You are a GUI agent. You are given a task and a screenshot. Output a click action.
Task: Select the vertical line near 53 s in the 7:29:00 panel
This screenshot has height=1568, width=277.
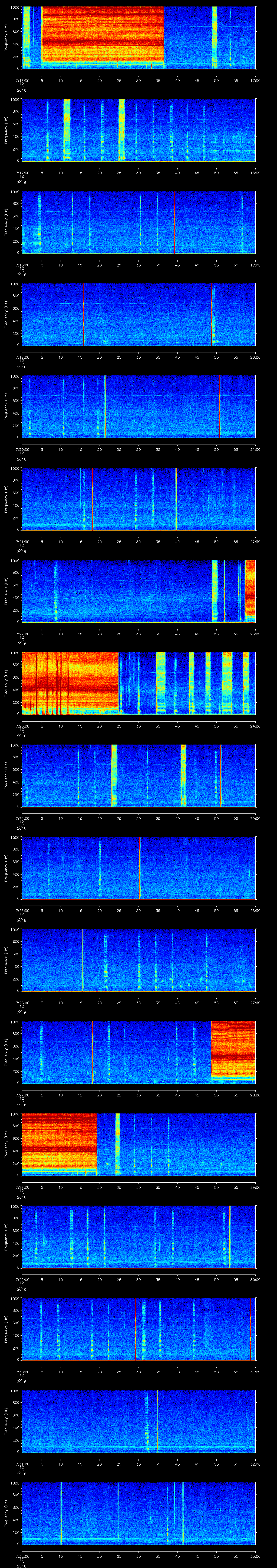coord(229,1237)
